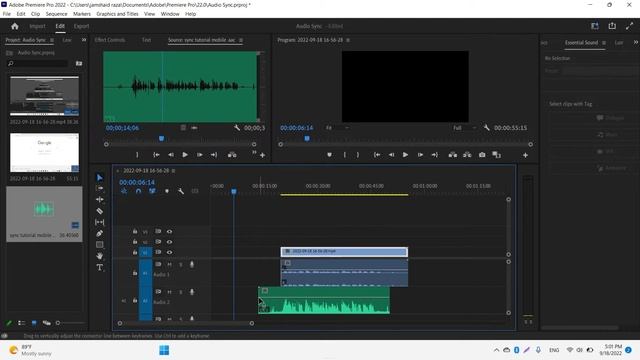
Task: Open the Full playback resolution dropdown
Action: tap(464, 128)
